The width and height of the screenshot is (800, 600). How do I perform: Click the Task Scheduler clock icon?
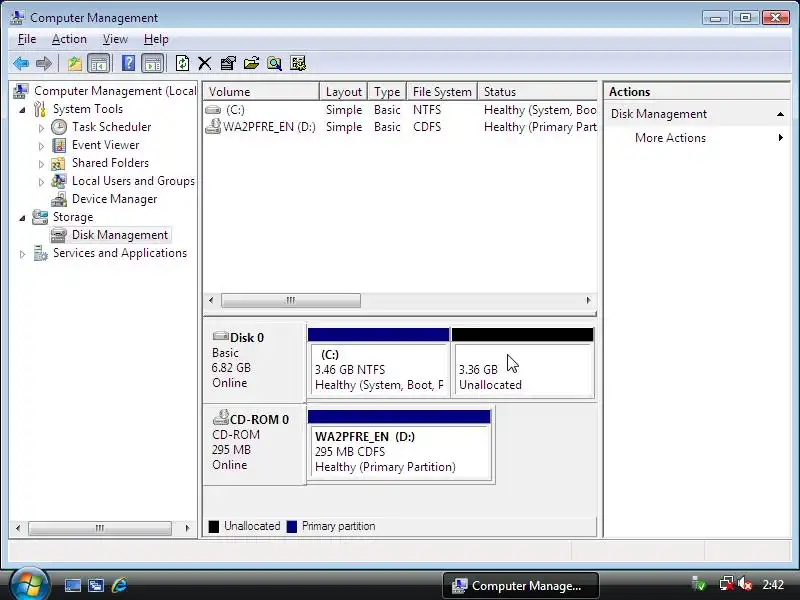[x=59, y=127]
